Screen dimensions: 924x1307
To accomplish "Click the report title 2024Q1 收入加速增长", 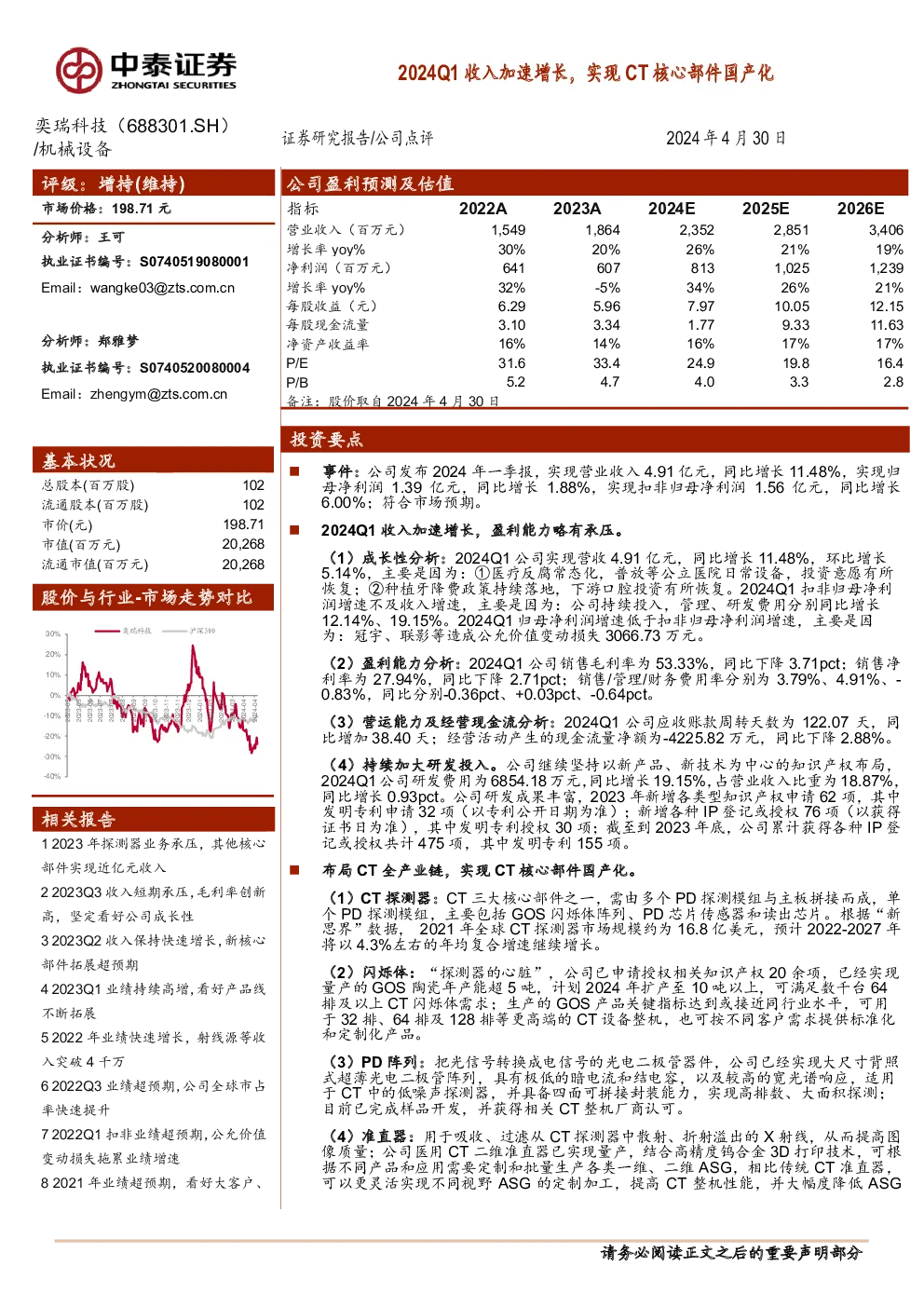I will click(x=585, y=73).
